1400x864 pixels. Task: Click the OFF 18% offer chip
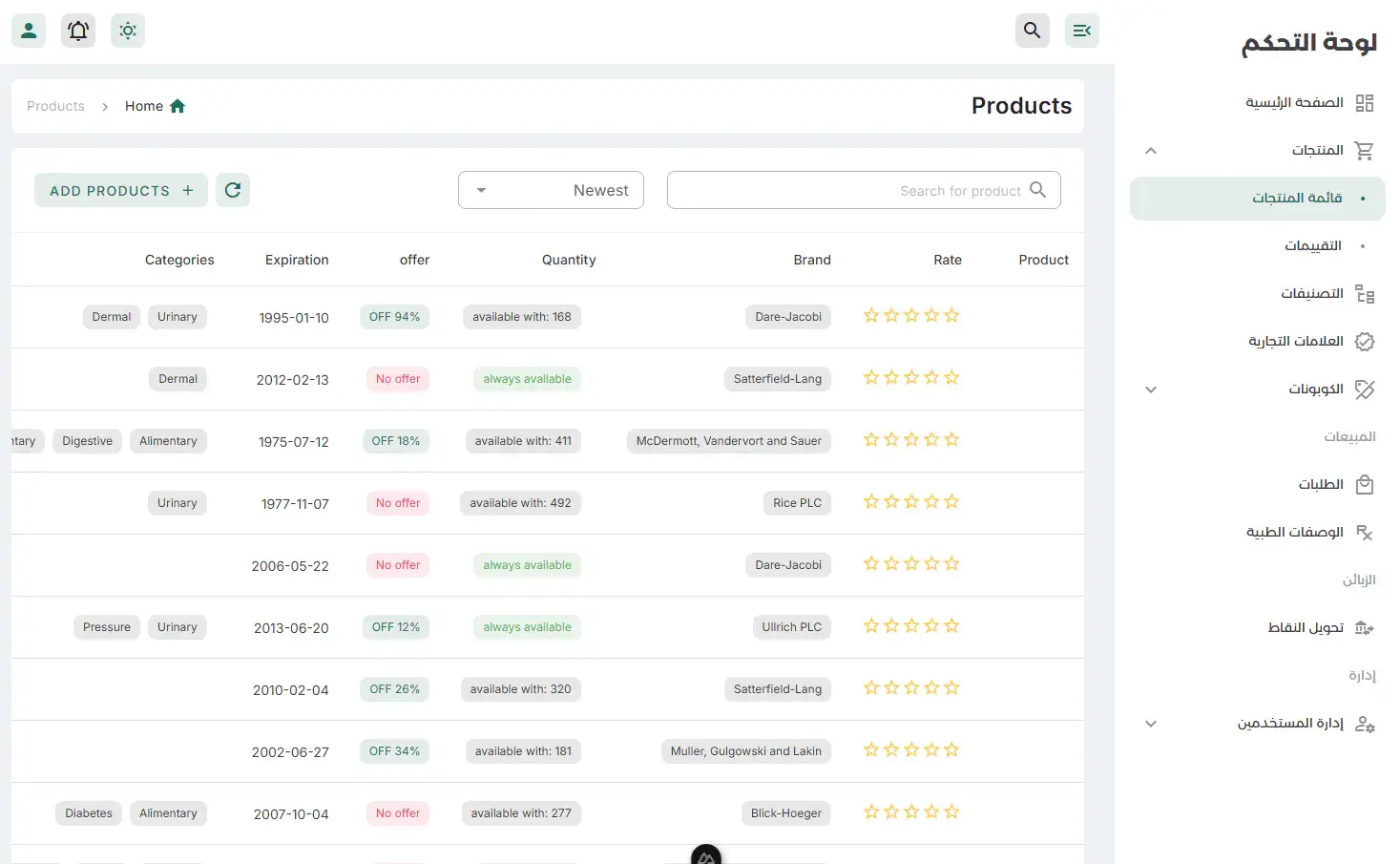[396, 441]
